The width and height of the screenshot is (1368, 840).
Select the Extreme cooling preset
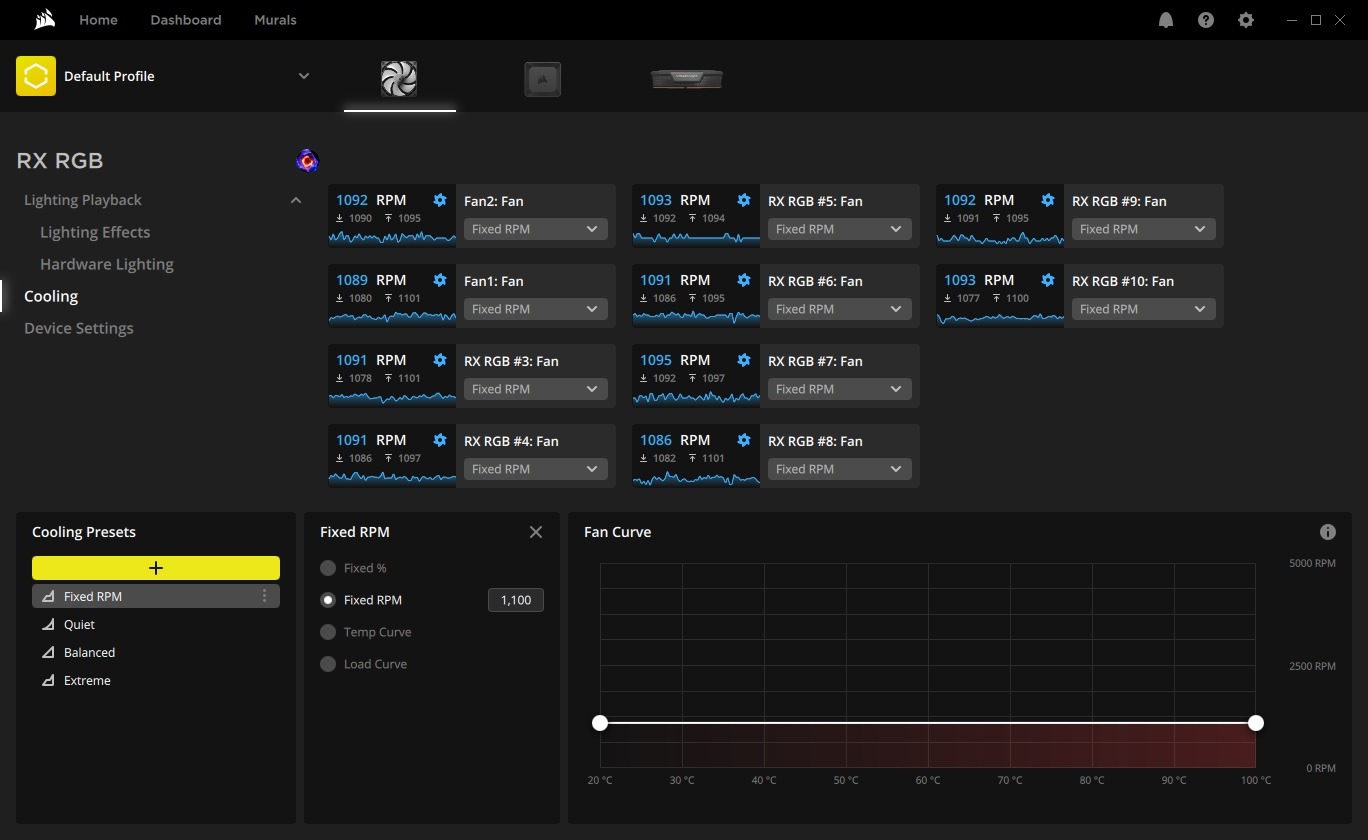tap(87, 680)
